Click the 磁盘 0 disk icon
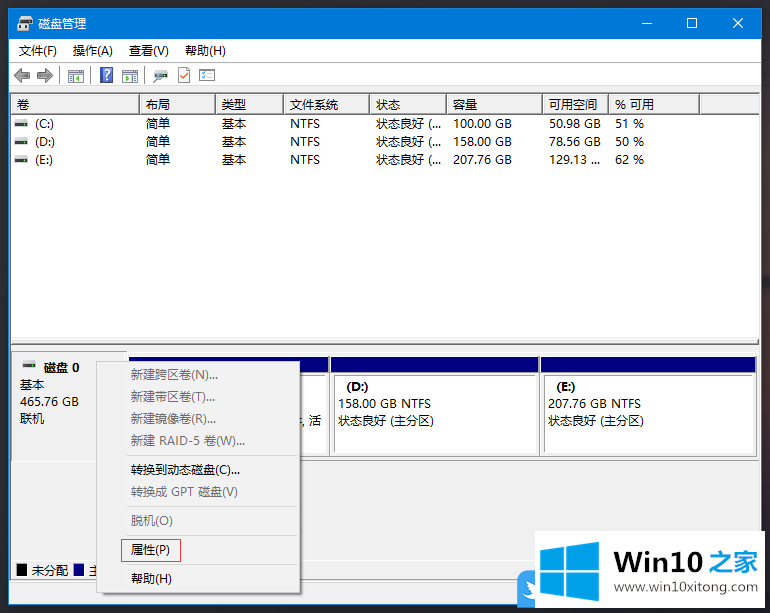The width and height of the screenshot is (770, 613). [29, 365]
